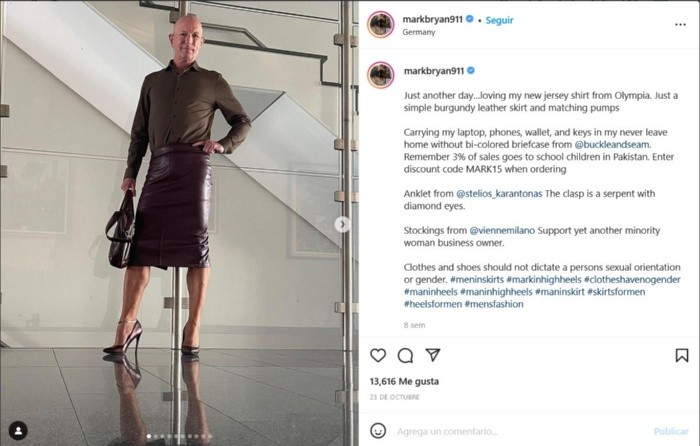
Task: Click the add comment input field
Action: 520,431
